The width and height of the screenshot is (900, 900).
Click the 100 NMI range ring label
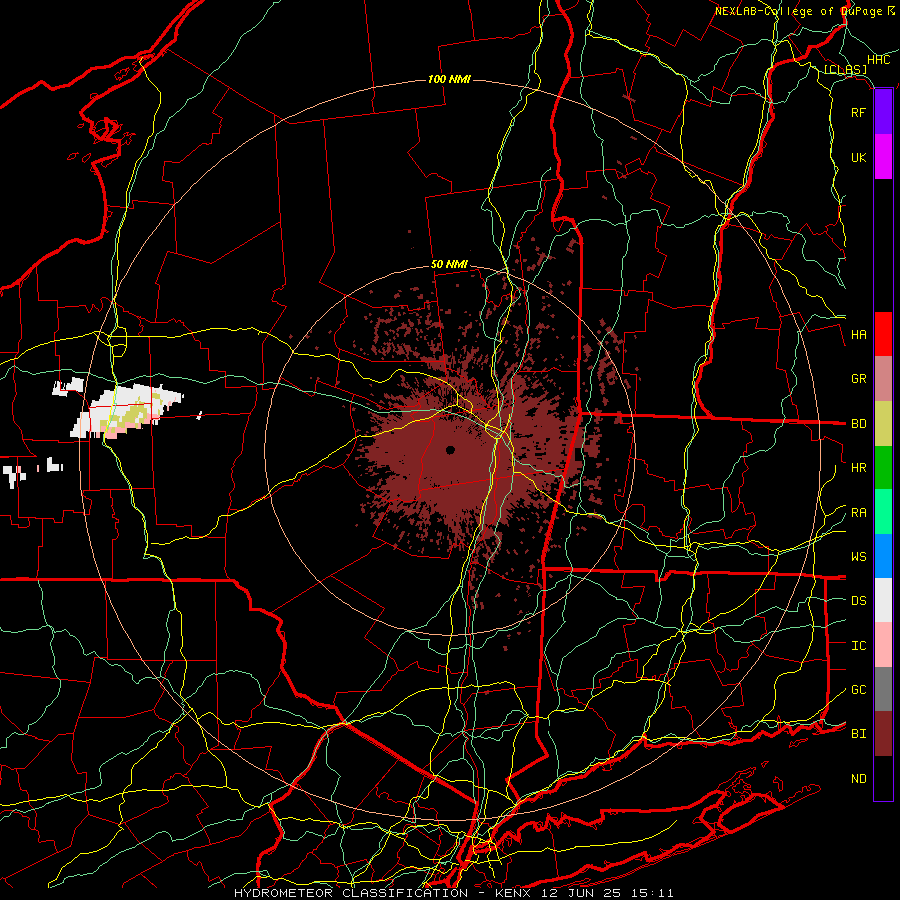point(449,79)
